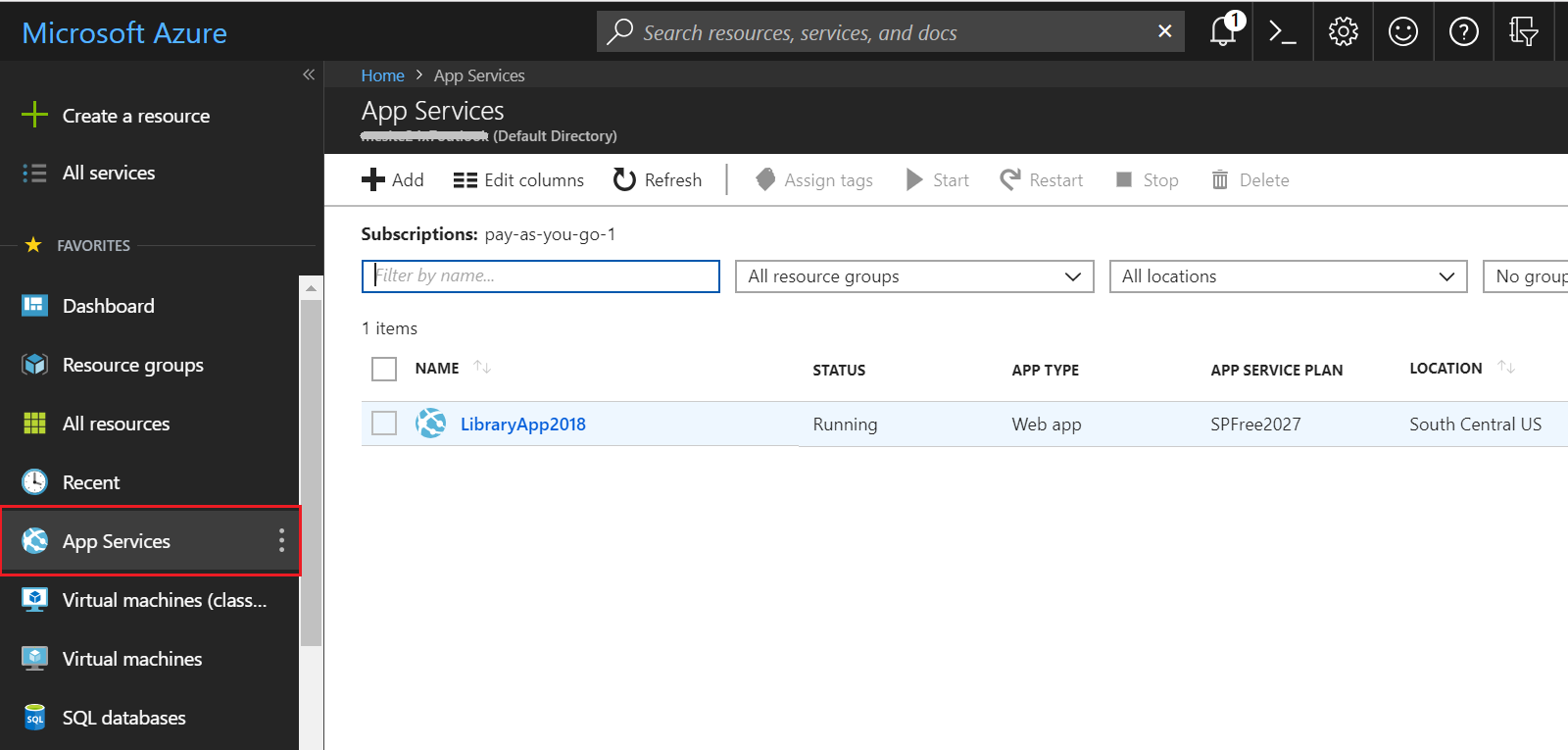The width and height of the screenshot is (1568, 750).
Task: Open the notifications bell icon
Action: [x=1223, y=32]
